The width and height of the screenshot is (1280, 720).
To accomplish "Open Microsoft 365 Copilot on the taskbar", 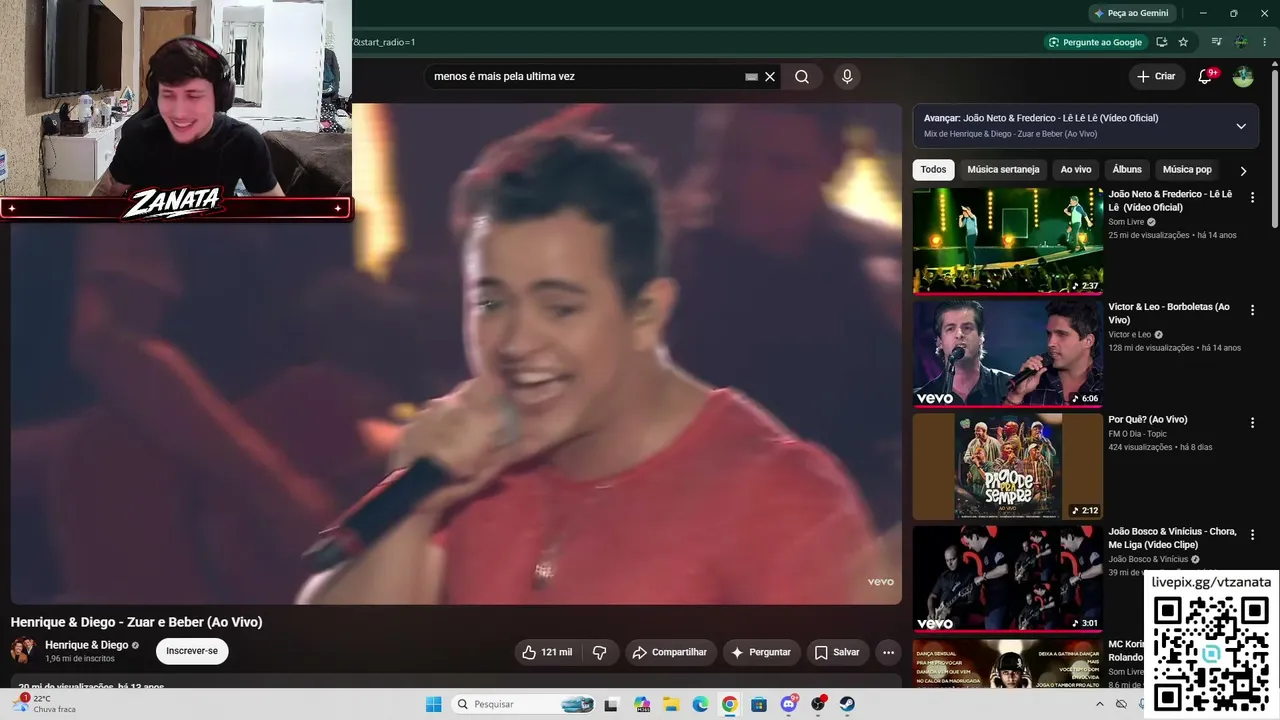I will coord(642,704).
